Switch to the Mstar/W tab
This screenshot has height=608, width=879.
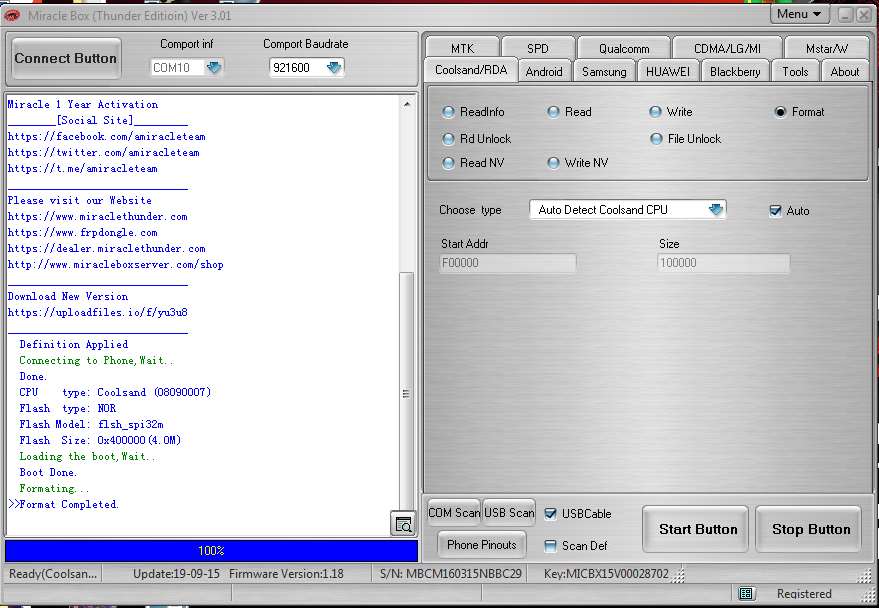tap(827, 48)
